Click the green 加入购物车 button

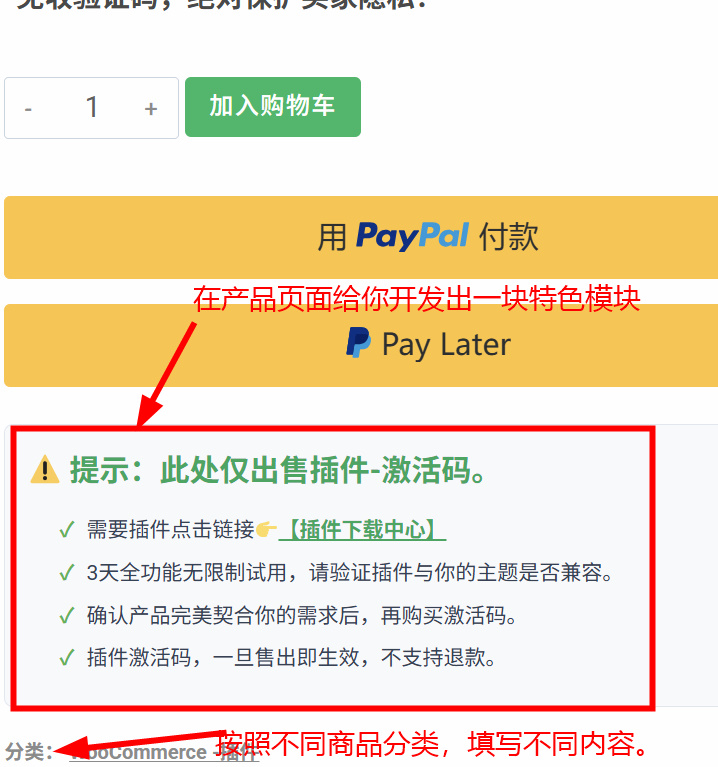(x=273, y=107)
